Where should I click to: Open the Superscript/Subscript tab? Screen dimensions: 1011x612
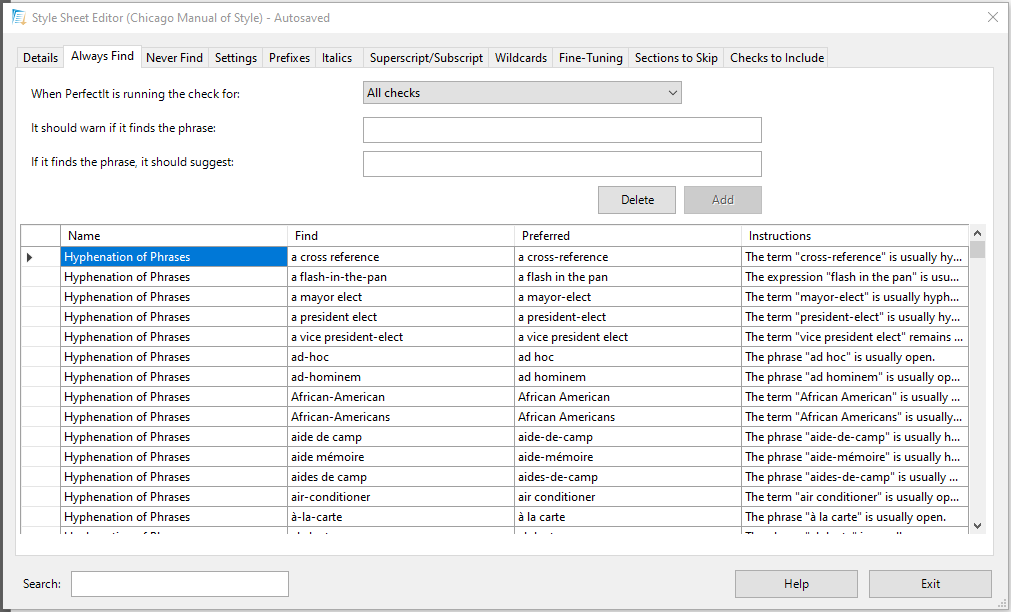pos(426,57)
